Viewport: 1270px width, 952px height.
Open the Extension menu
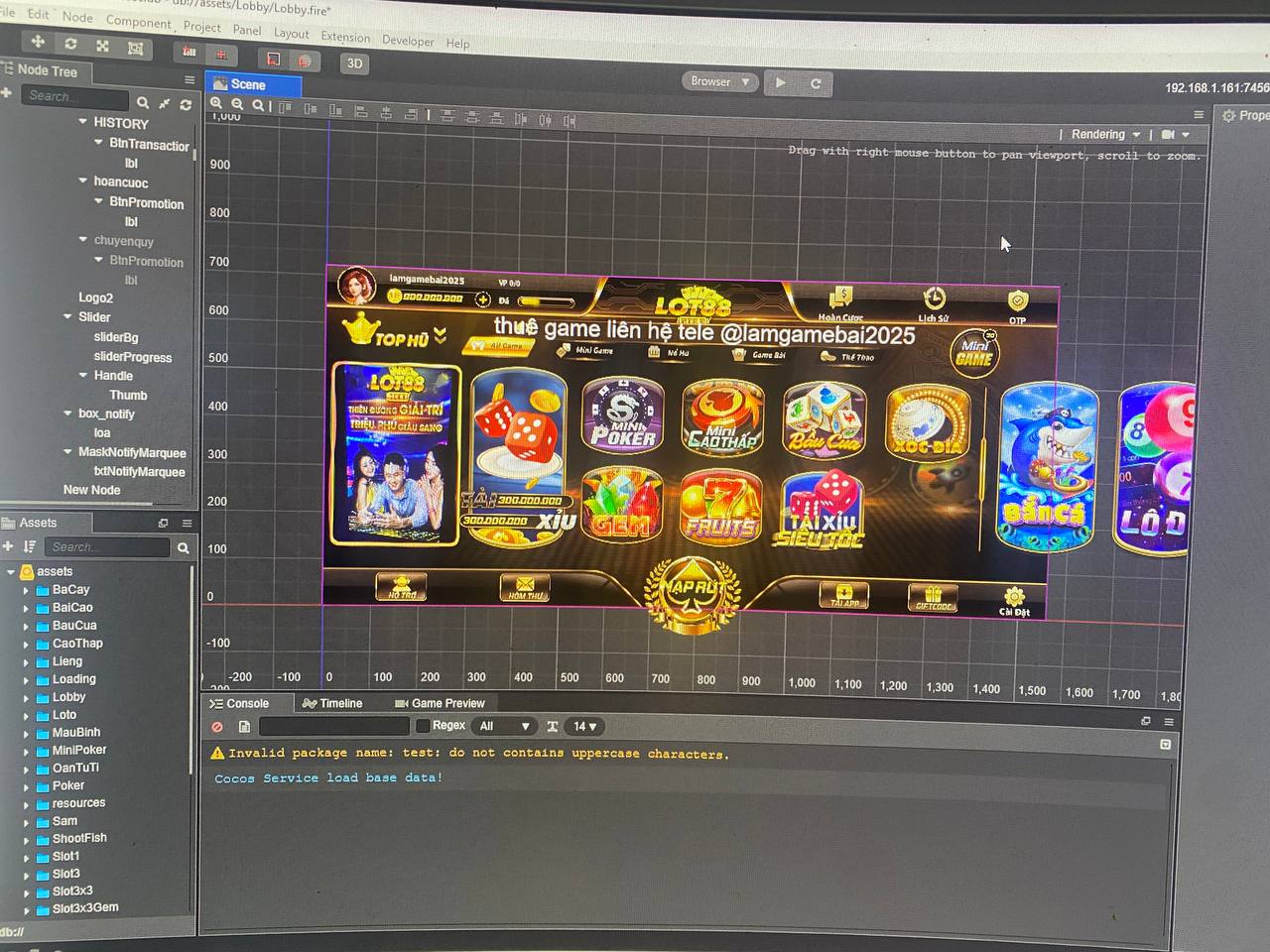(345, 37)
